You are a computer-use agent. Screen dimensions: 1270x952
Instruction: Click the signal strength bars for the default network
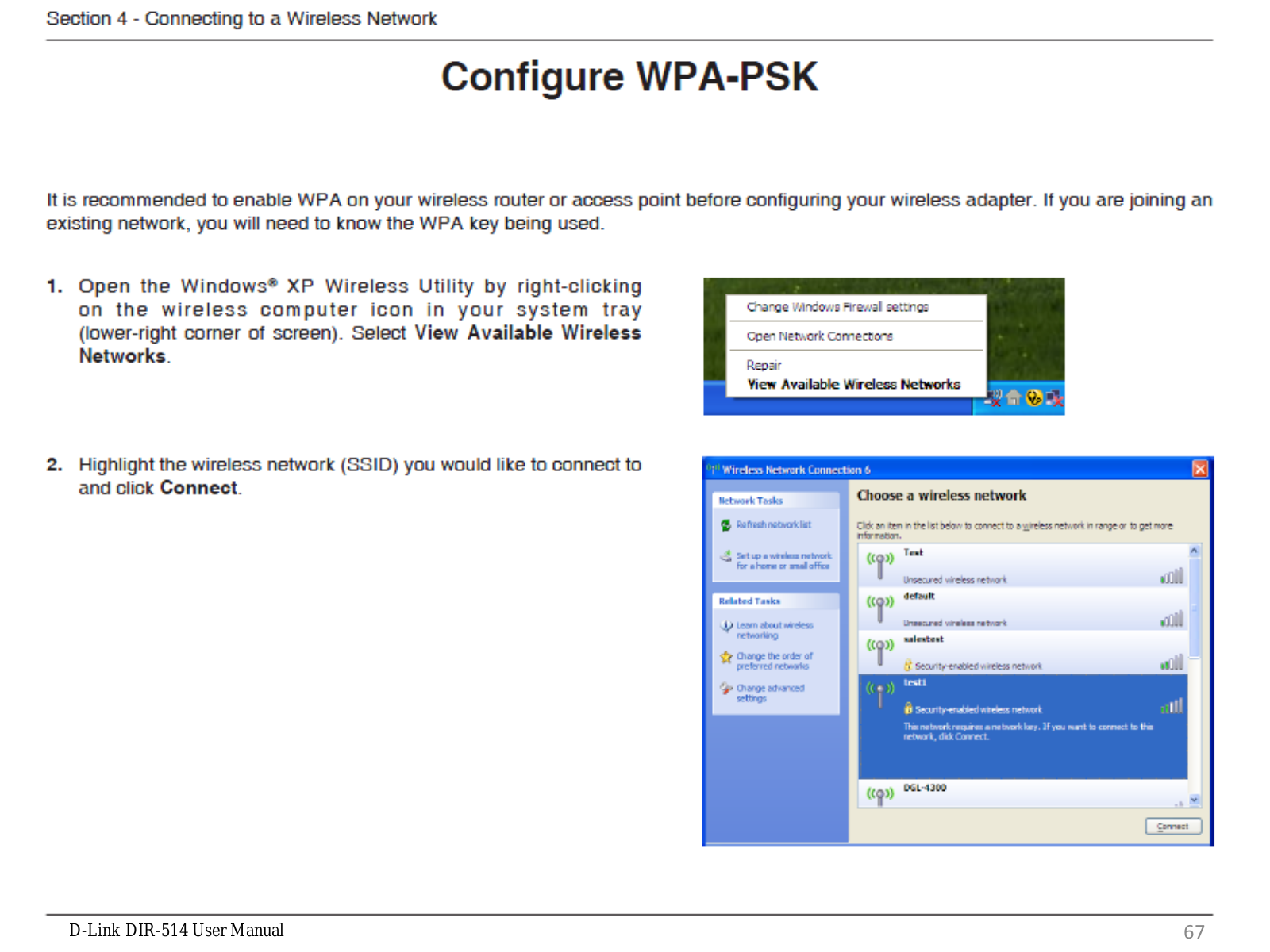(1172, 619)
